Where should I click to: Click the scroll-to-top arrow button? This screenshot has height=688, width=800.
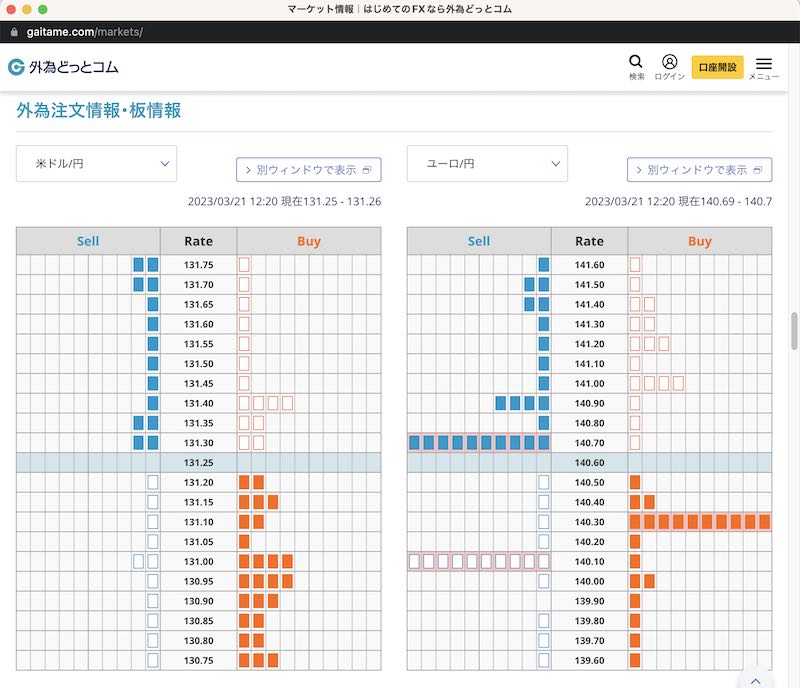click(x=756, y=681)
